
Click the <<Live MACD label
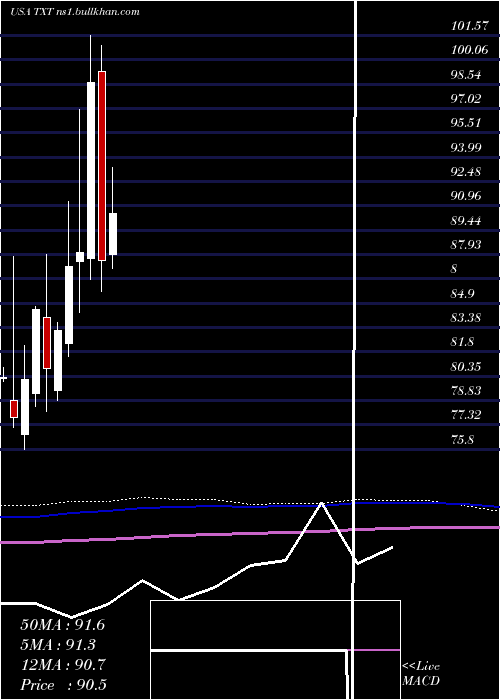tap(421, 674)
